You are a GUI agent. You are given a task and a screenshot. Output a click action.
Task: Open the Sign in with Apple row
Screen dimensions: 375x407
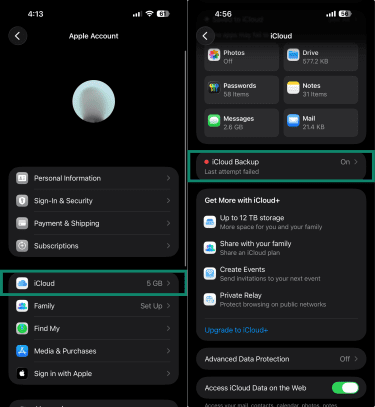click(x=94, y=373)
